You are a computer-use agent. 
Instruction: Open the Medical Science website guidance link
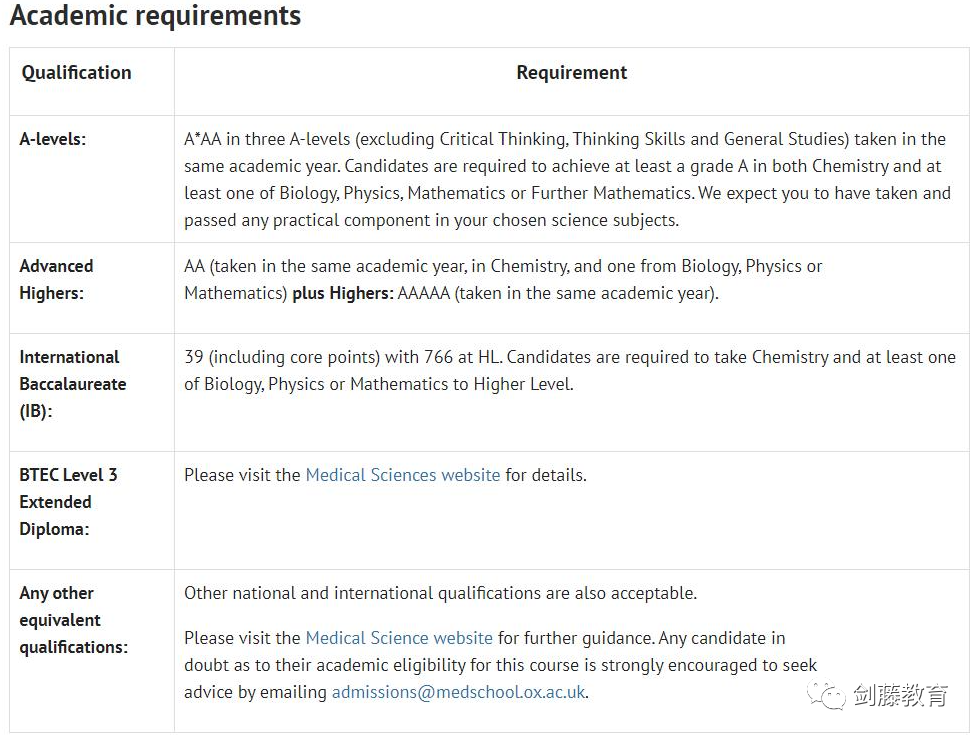[399, 638]
